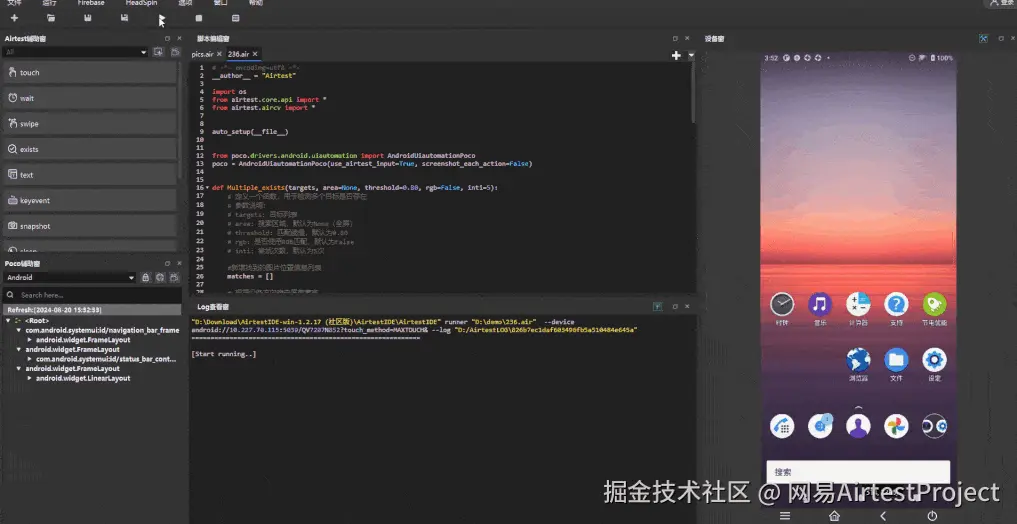Open the Clock app on the phone screen
The height and width of the screenshot is (524, 1017).
782,304
